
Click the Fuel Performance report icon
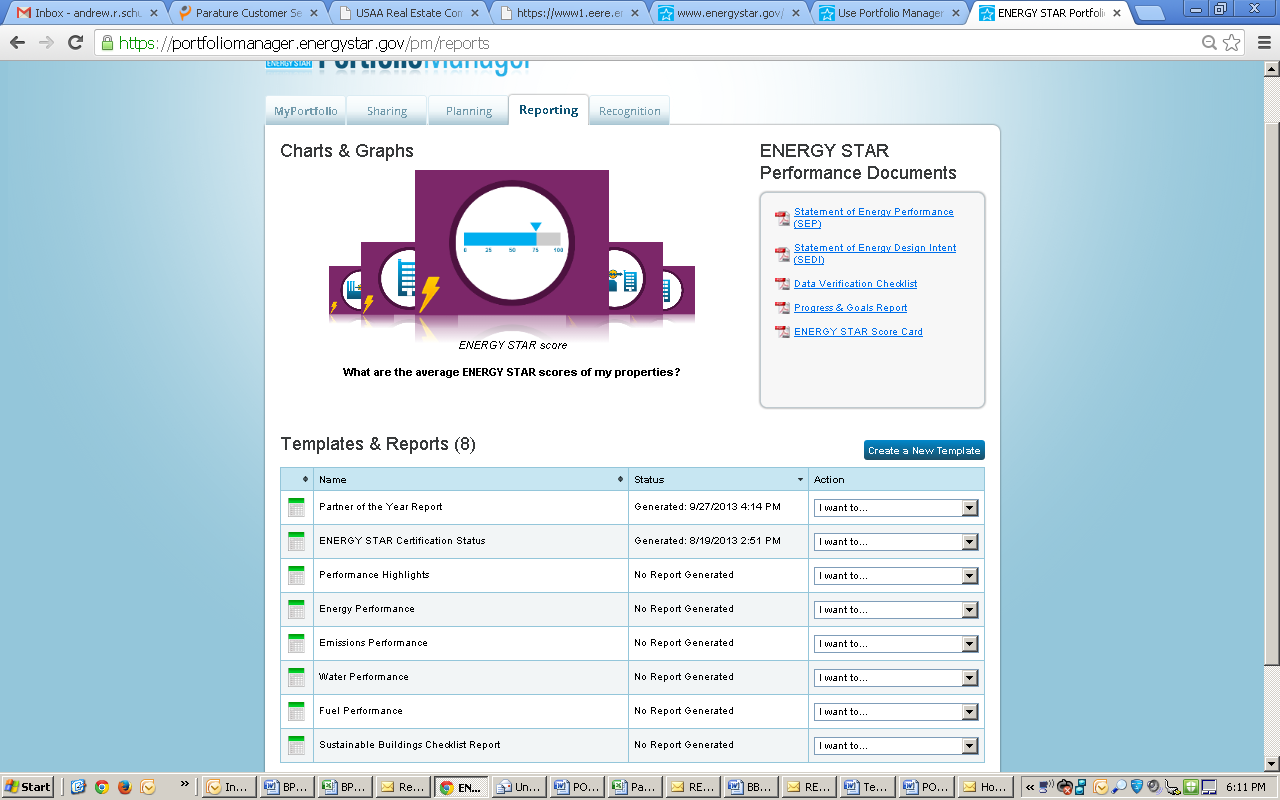tap(296, 711)
